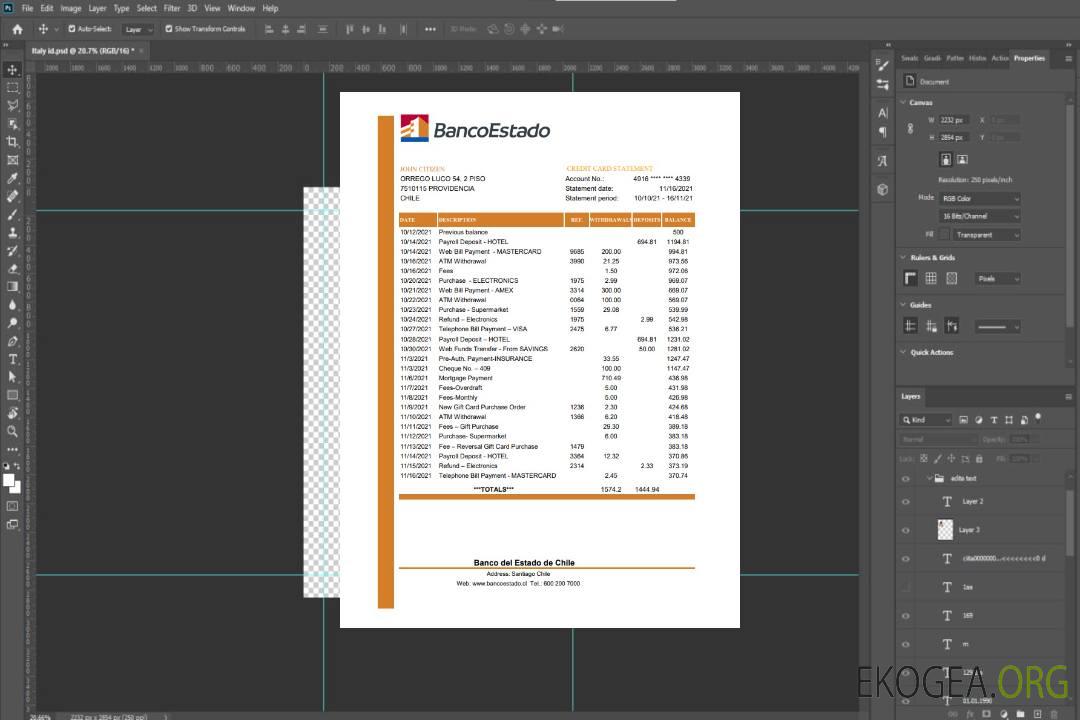Open the 16 Bits/Channel dropdown
This screenshot has height=720, width=1080.
tap(980, 216)
